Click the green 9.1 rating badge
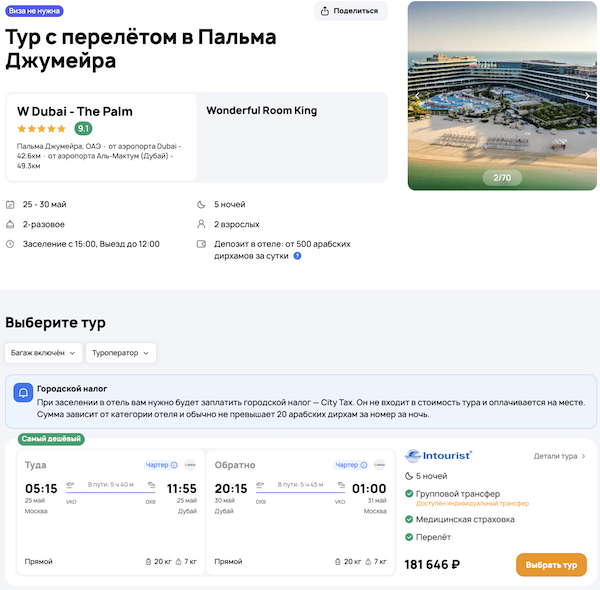Screen dimensions: 600x590 84,129
